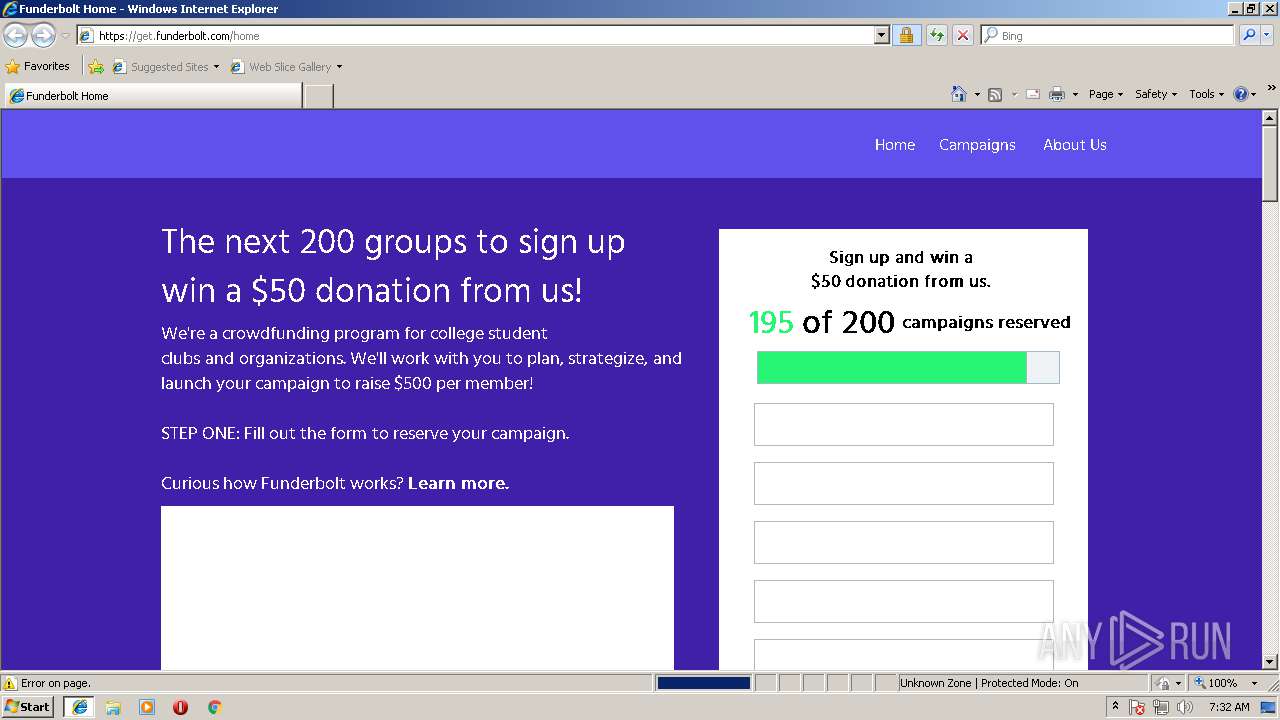1280x720 pixels.
Task: Open the Safety menu
Action: pos(1155,94)
